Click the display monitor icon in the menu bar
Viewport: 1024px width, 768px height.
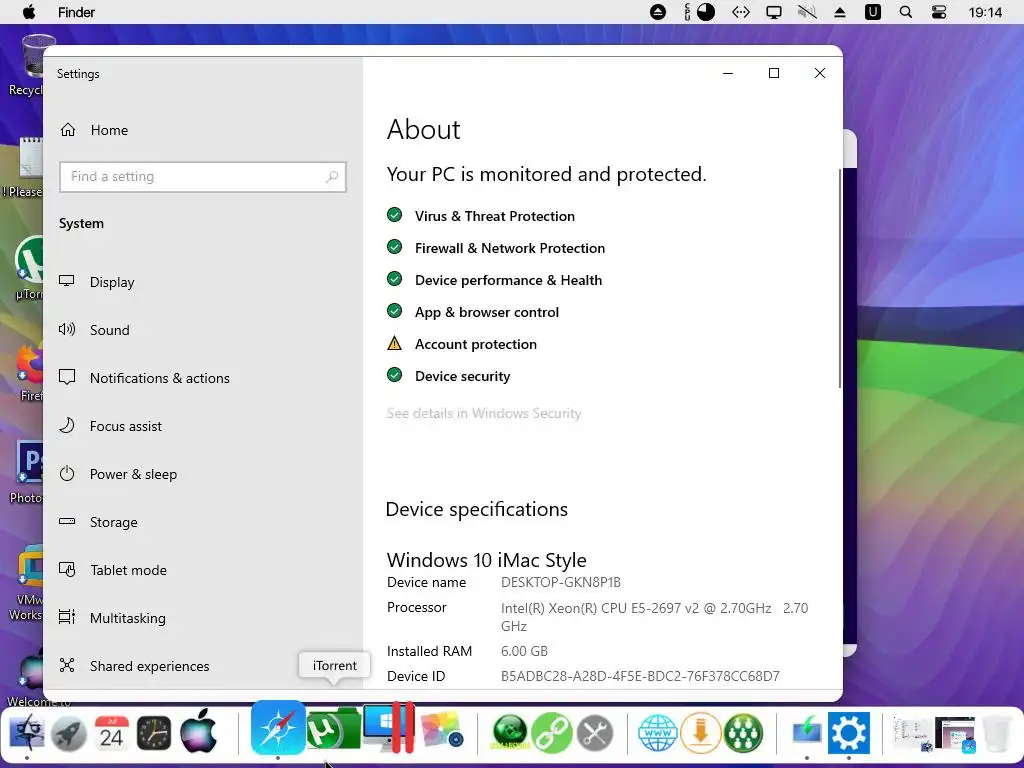(774, 12)
